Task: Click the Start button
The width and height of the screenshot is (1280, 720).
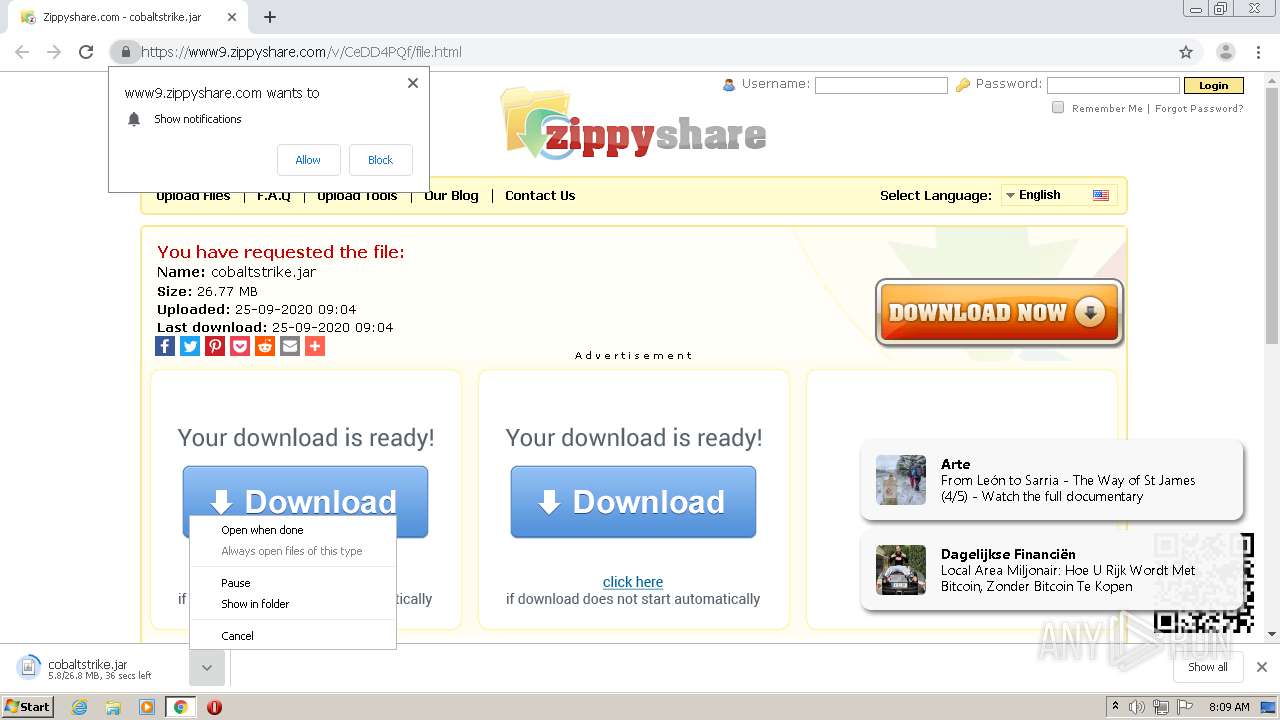Action: coord(27,707)
